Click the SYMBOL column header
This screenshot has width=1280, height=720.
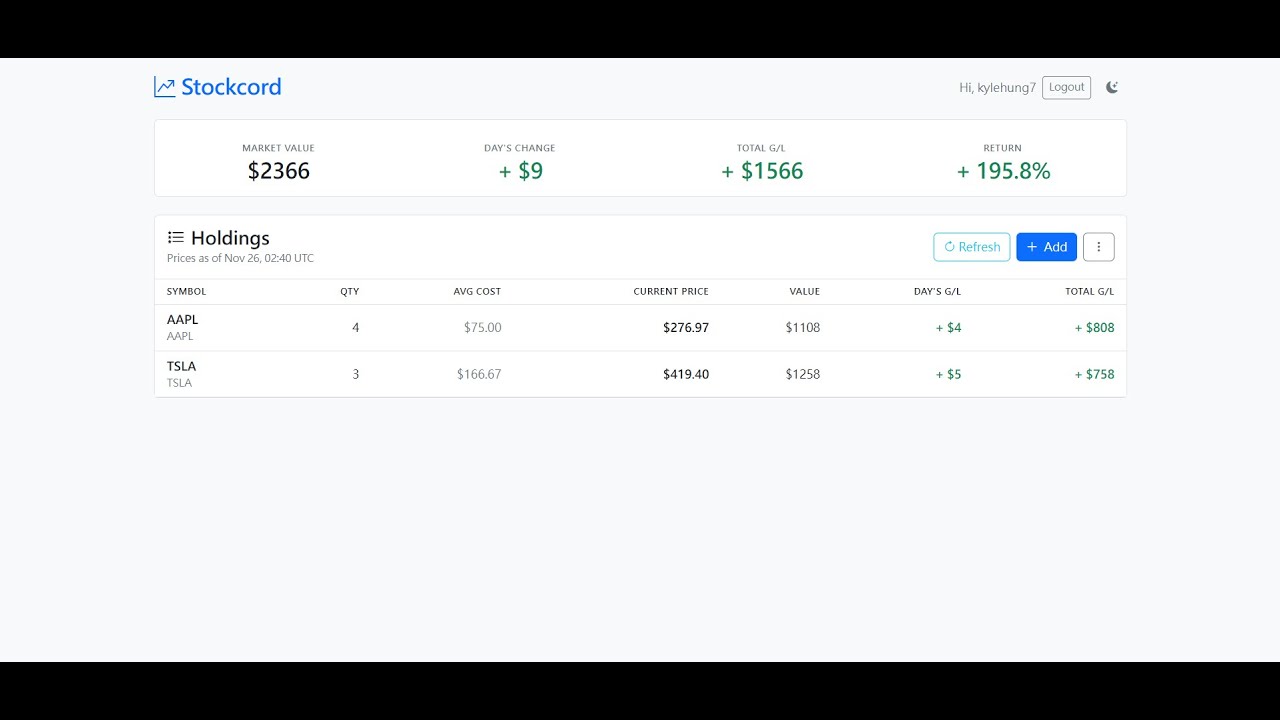187,292
